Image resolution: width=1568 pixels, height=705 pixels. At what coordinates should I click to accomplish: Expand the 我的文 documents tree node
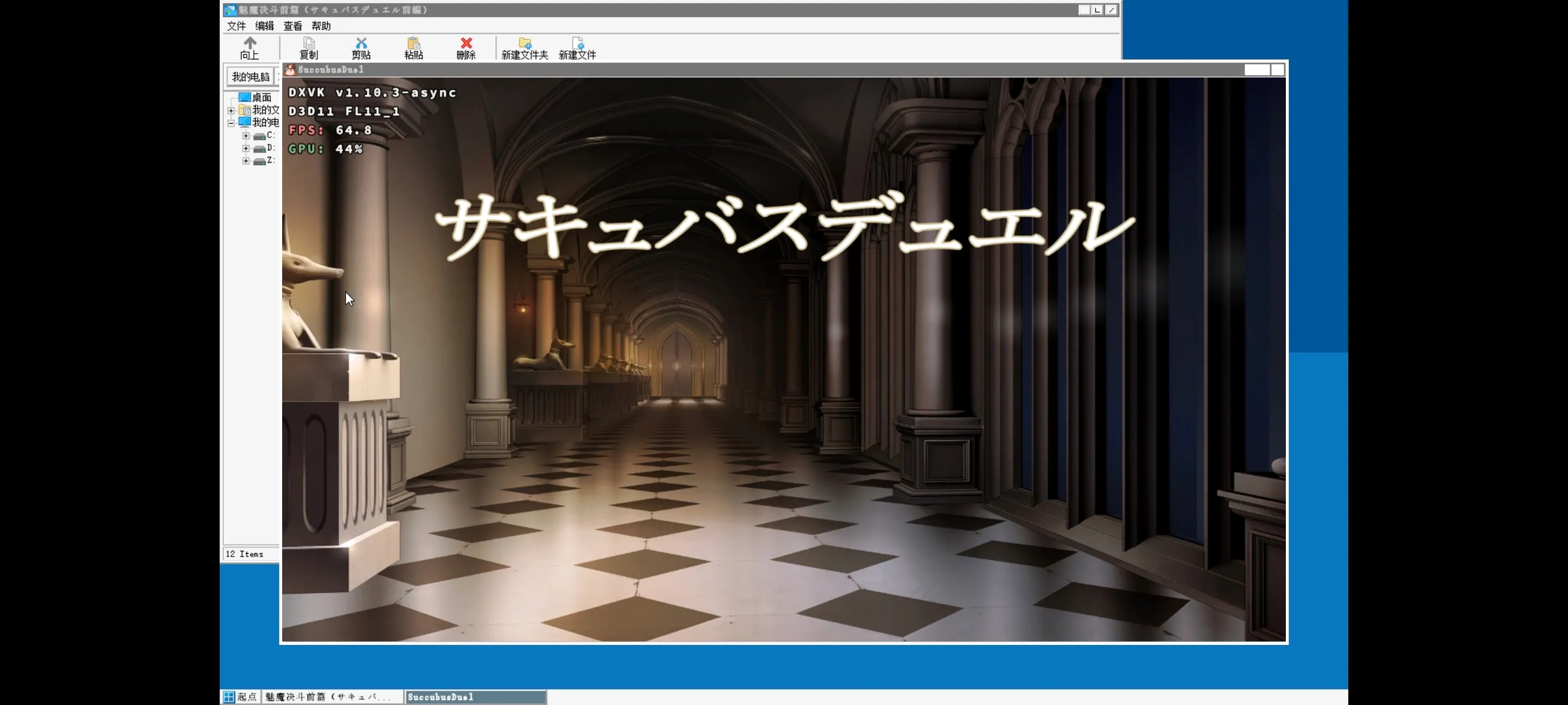(x=231, y=110)
